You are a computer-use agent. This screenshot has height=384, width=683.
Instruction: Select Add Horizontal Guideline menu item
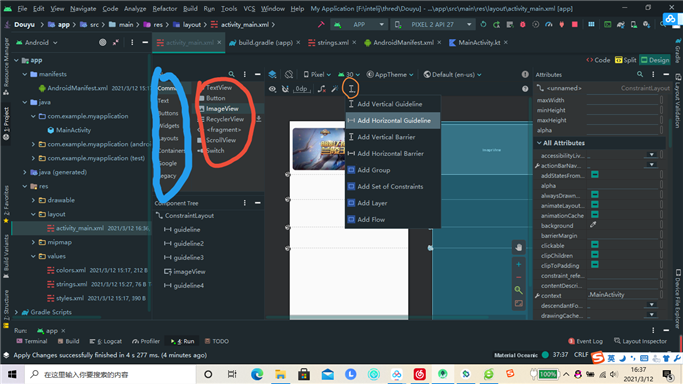[393, 121]
